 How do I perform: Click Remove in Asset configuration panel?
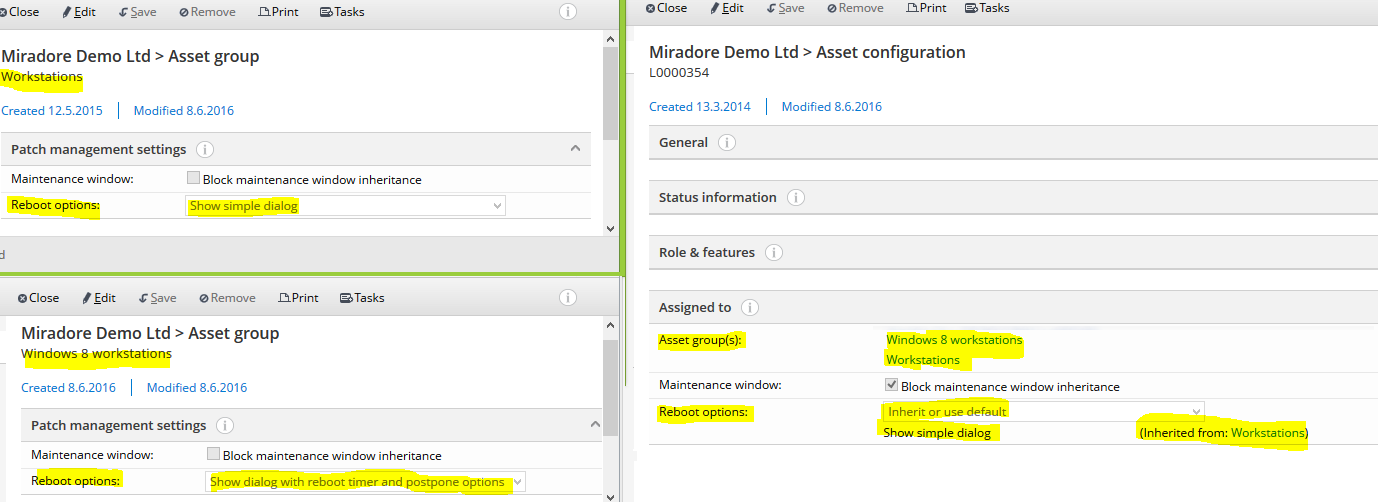pos(855,8)
